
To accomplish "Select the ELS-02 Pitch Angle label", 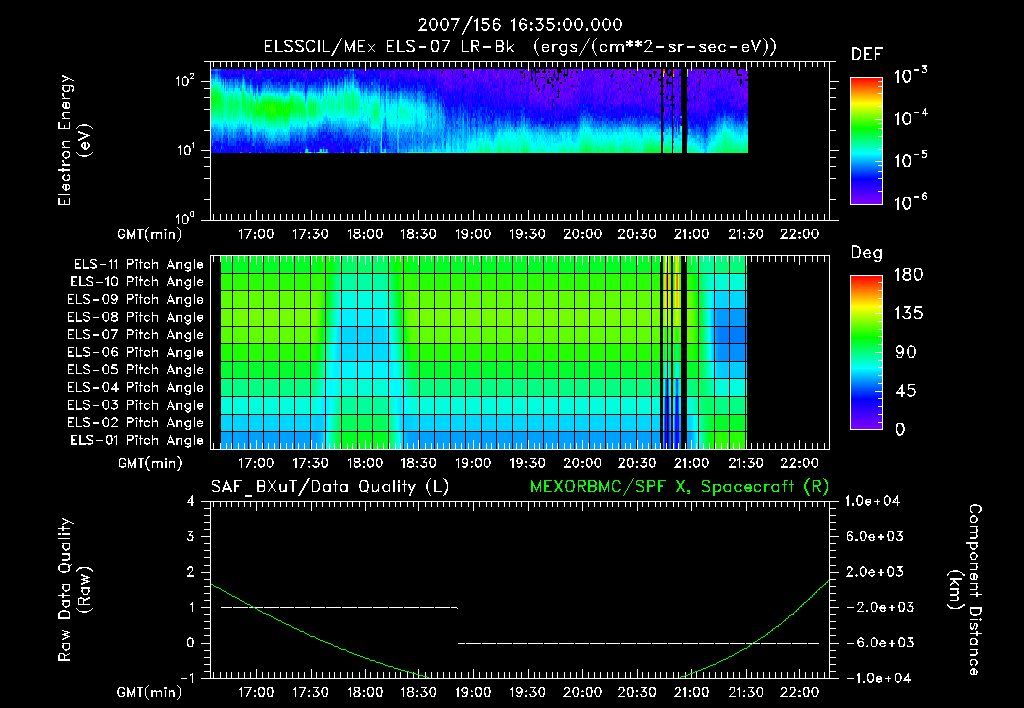I will pos(136,423).
